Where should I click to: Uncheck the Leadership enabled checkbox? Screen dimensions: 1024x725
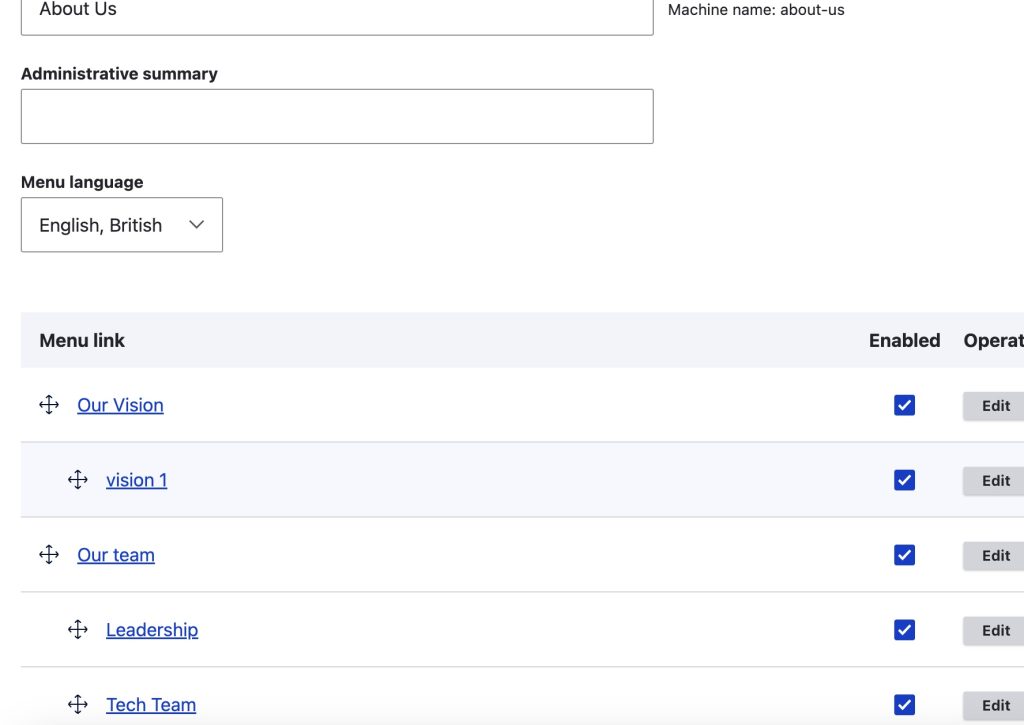tap(904, 630)
